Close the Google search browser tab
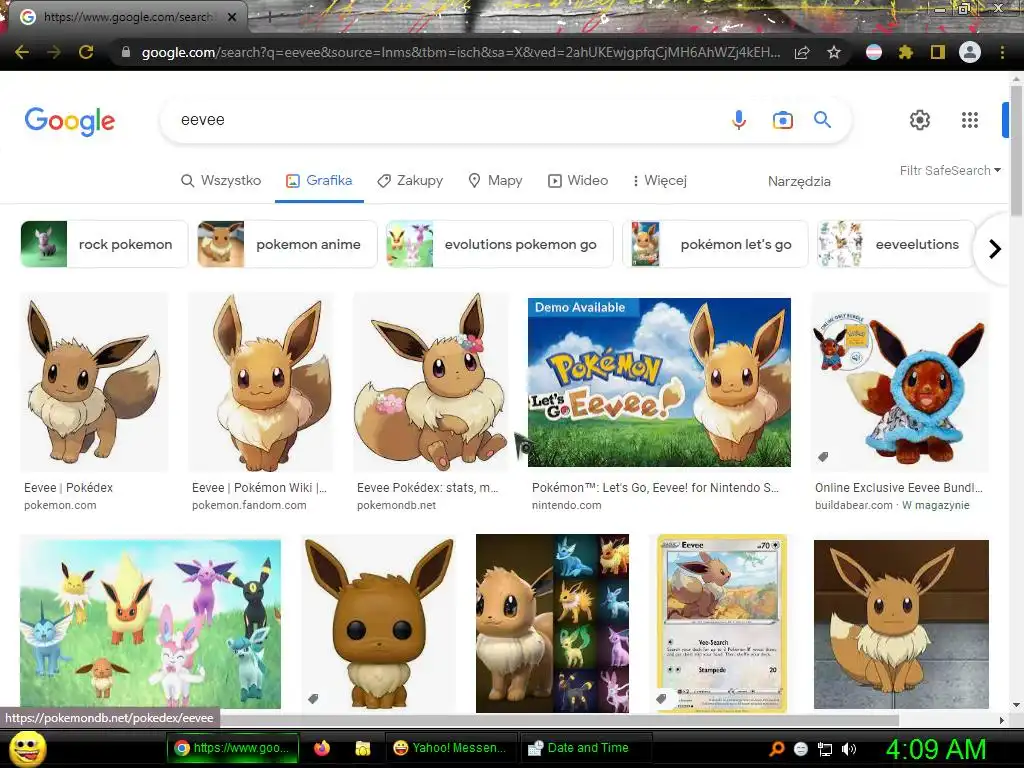This screenshot has height=768, width=1024. [x=232, y=17]
